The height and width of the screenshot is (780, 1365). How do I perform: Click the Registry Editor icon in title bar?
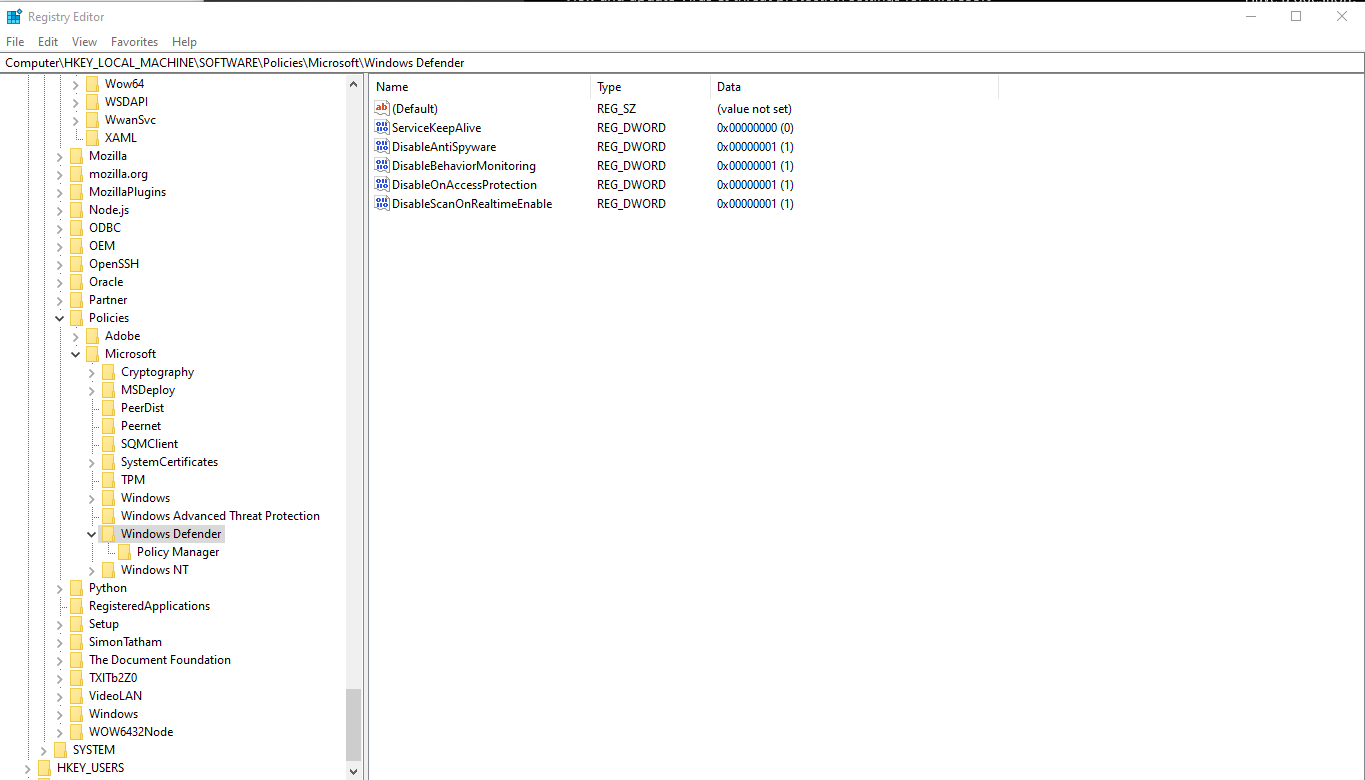(13, 15)
